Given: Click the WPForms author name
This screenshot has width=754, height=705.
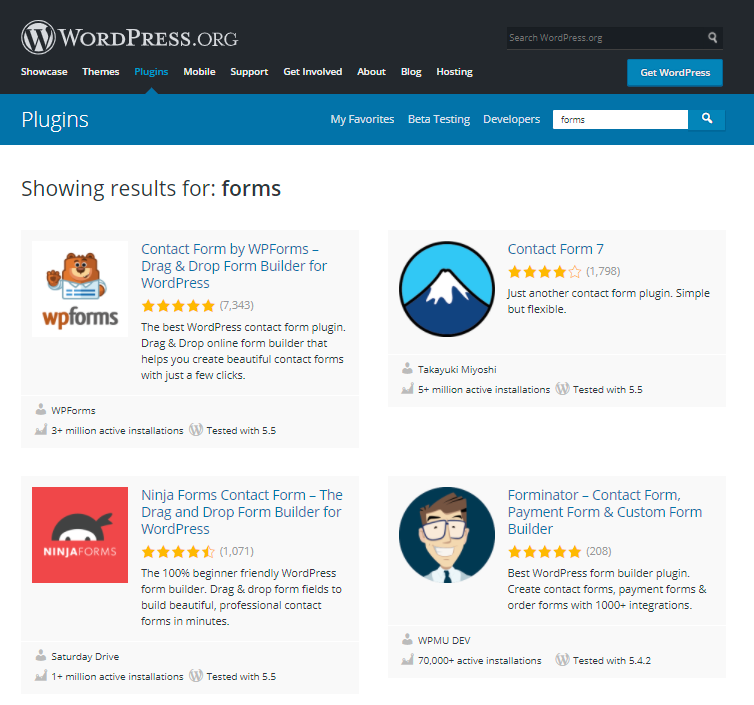Looking at the screenshot, I should coord(74,410).
